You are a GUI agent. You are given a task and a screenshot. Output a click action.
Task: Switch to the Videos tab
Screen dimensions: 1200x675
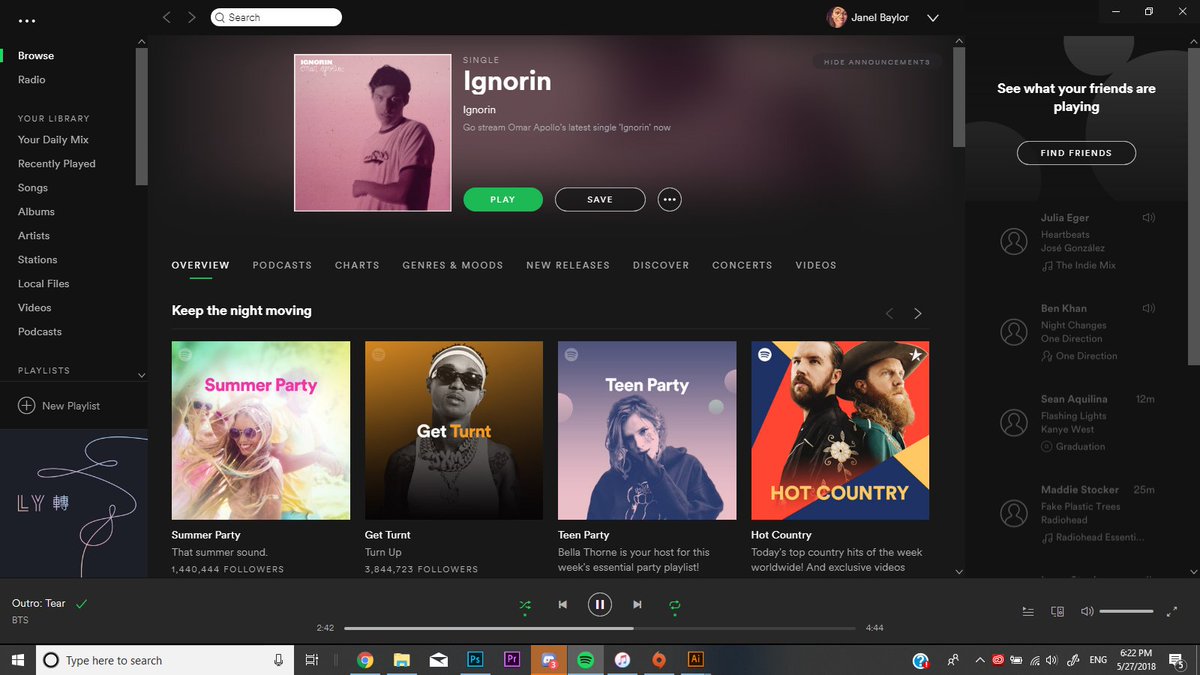click(816, 265)
